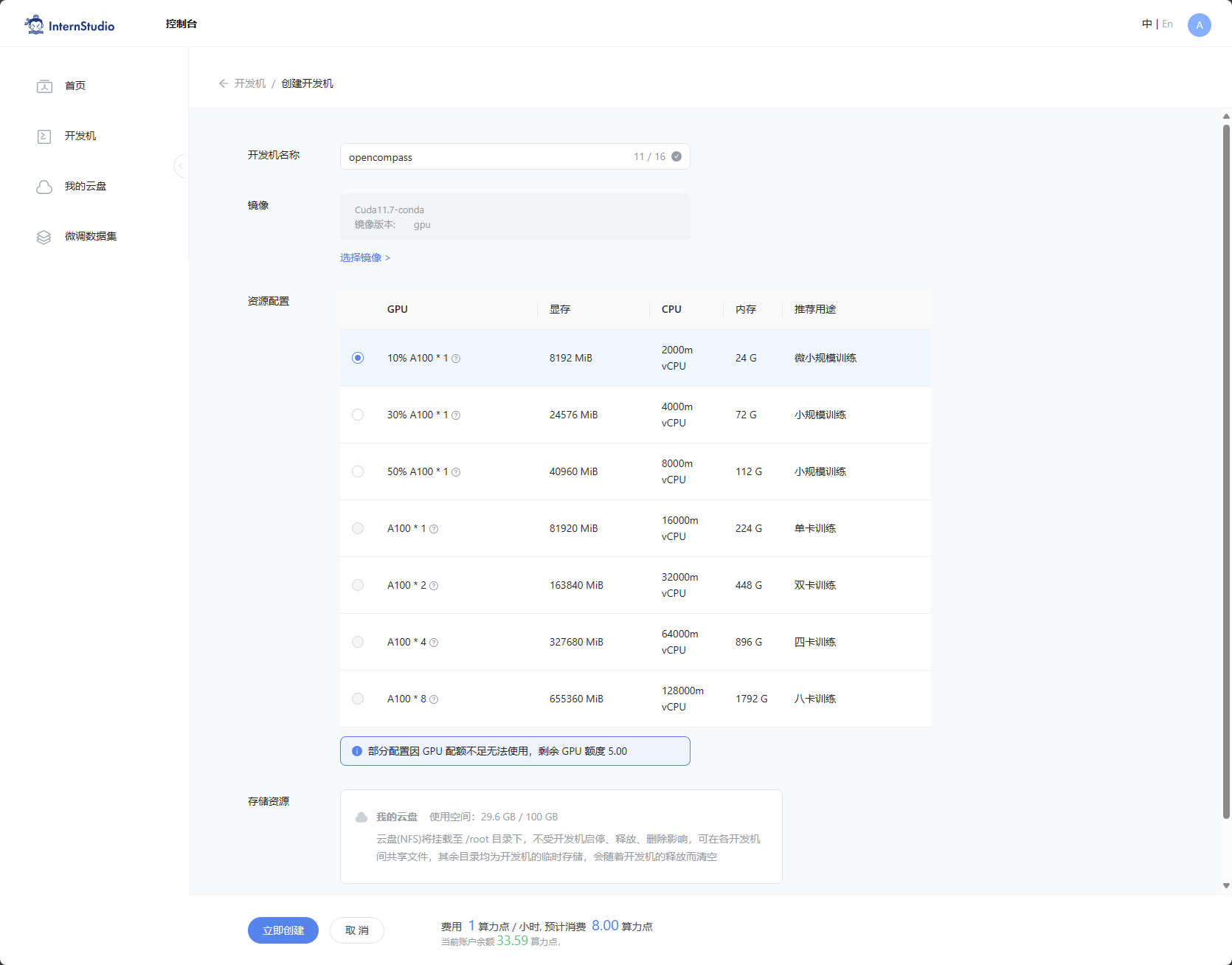Select the A100 * 4 radio button

click(x=358, y=642)
